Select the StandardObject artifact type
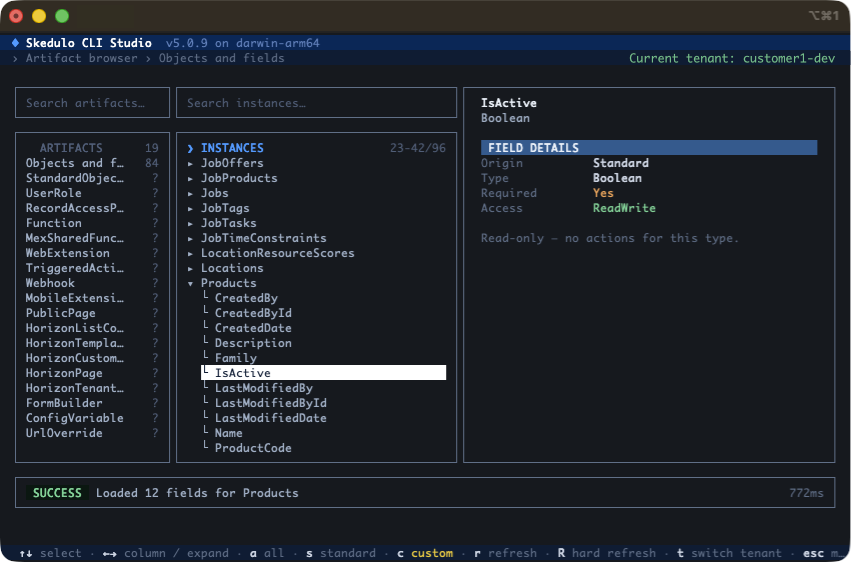 click(92, 178)
